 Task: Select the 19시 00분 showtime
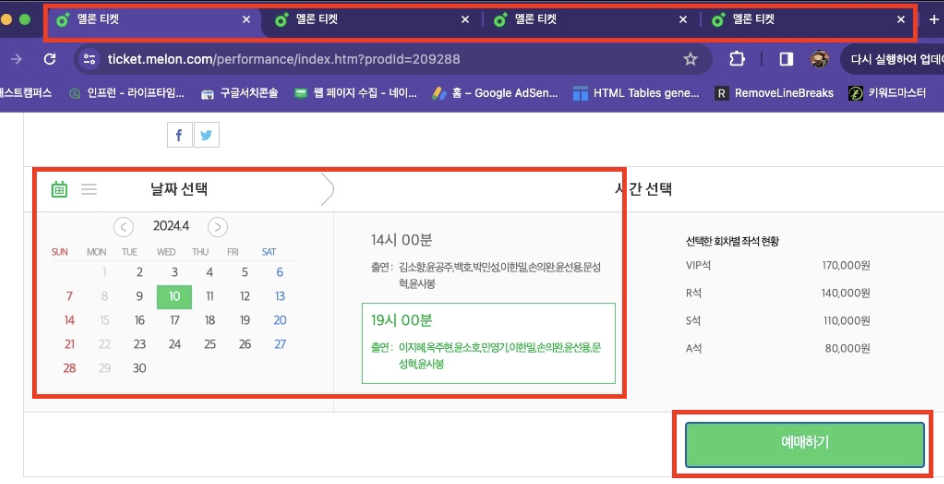click(488, 343)
